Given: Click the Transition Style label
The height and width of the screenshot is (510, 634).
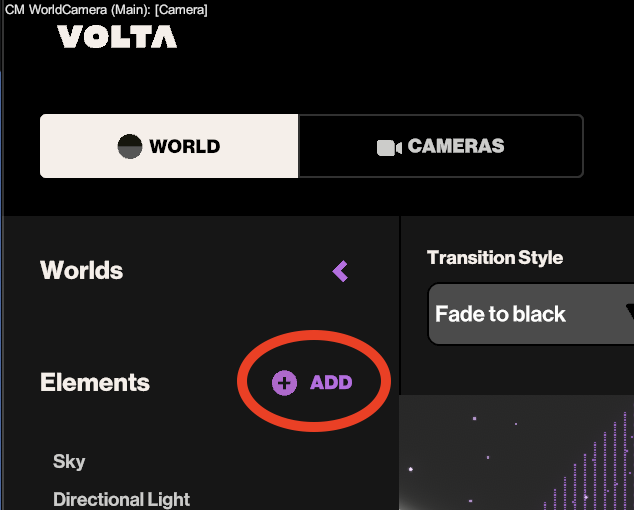Looking at the screenshot, I should 495,257.
